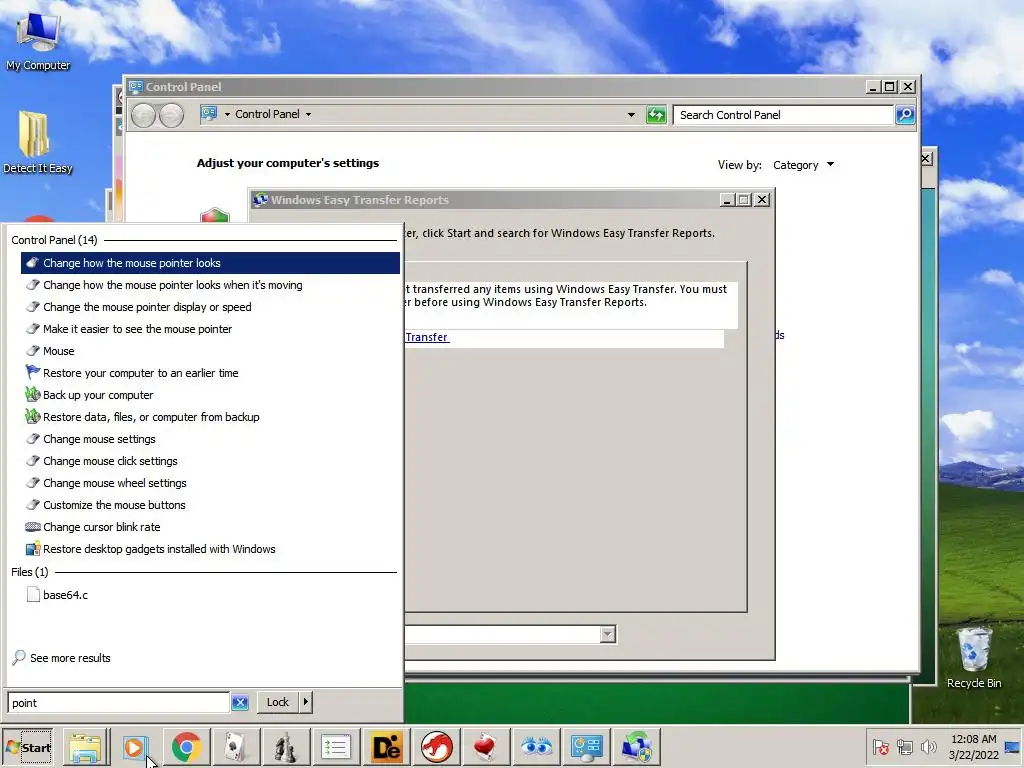Click 'See more results' link

click(x=70, y=658)
